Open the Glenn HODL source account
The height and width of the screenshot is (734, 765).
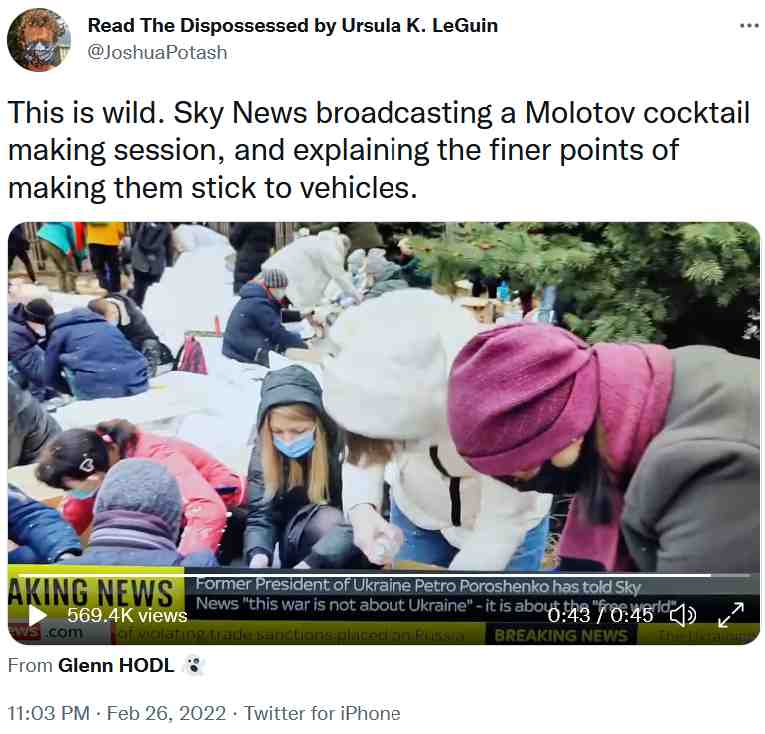(x=116, y=665)
